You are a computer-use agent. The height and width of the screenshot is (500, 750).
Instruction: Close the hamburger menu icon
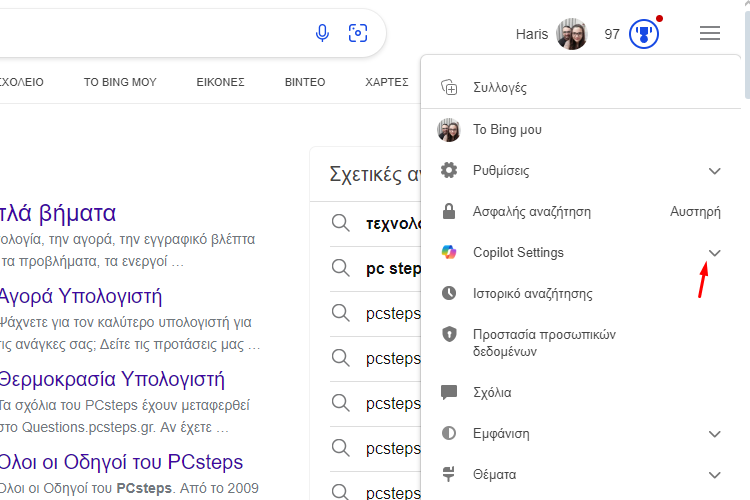[710, 33]
